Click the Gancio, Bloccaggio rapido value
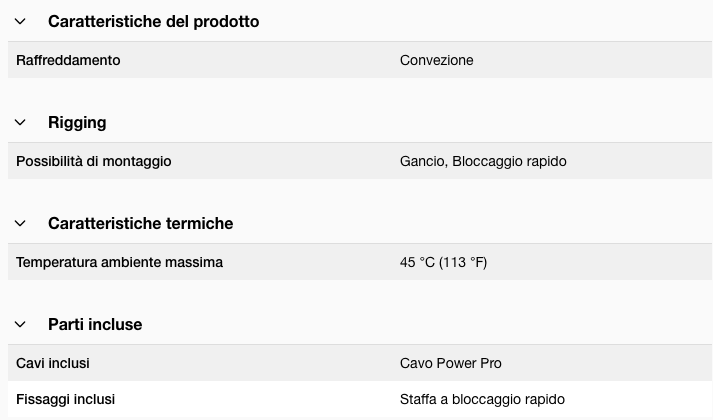713x420 pixels. tap(483, 161)
